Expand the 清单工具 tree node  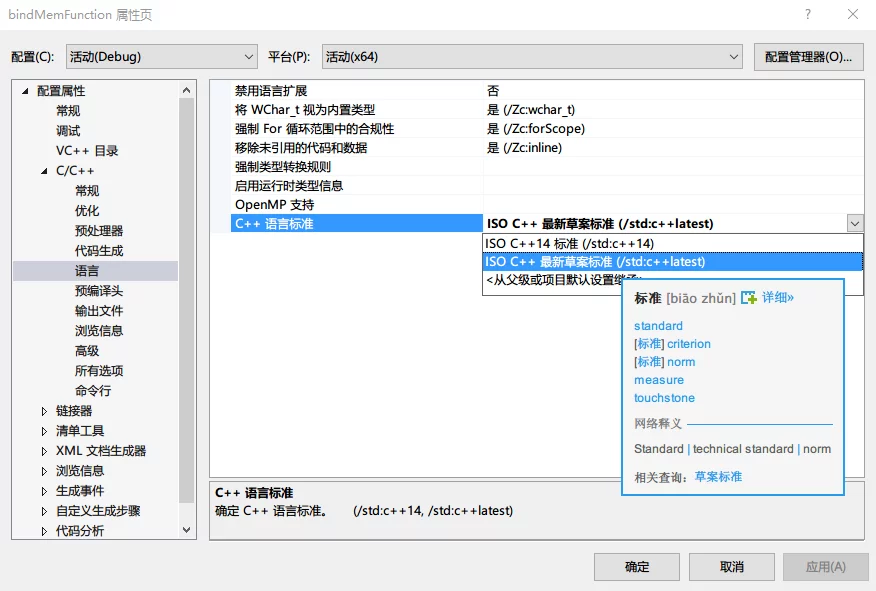44,431
